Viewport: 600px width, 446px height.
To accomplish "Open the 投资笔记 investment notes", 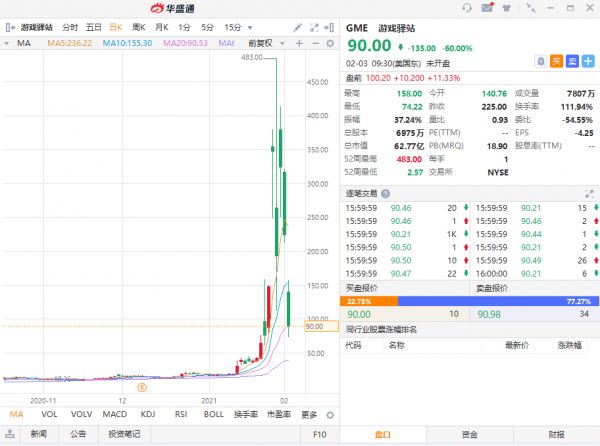I will (124, 434).
